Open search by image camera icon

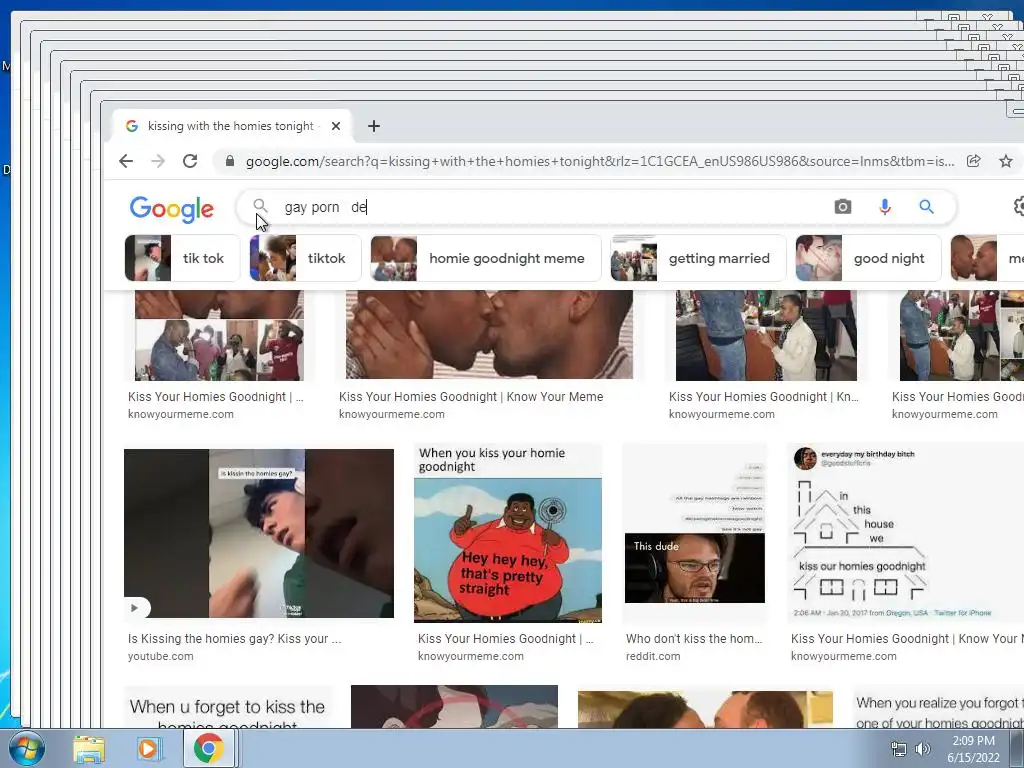(842, 207)
